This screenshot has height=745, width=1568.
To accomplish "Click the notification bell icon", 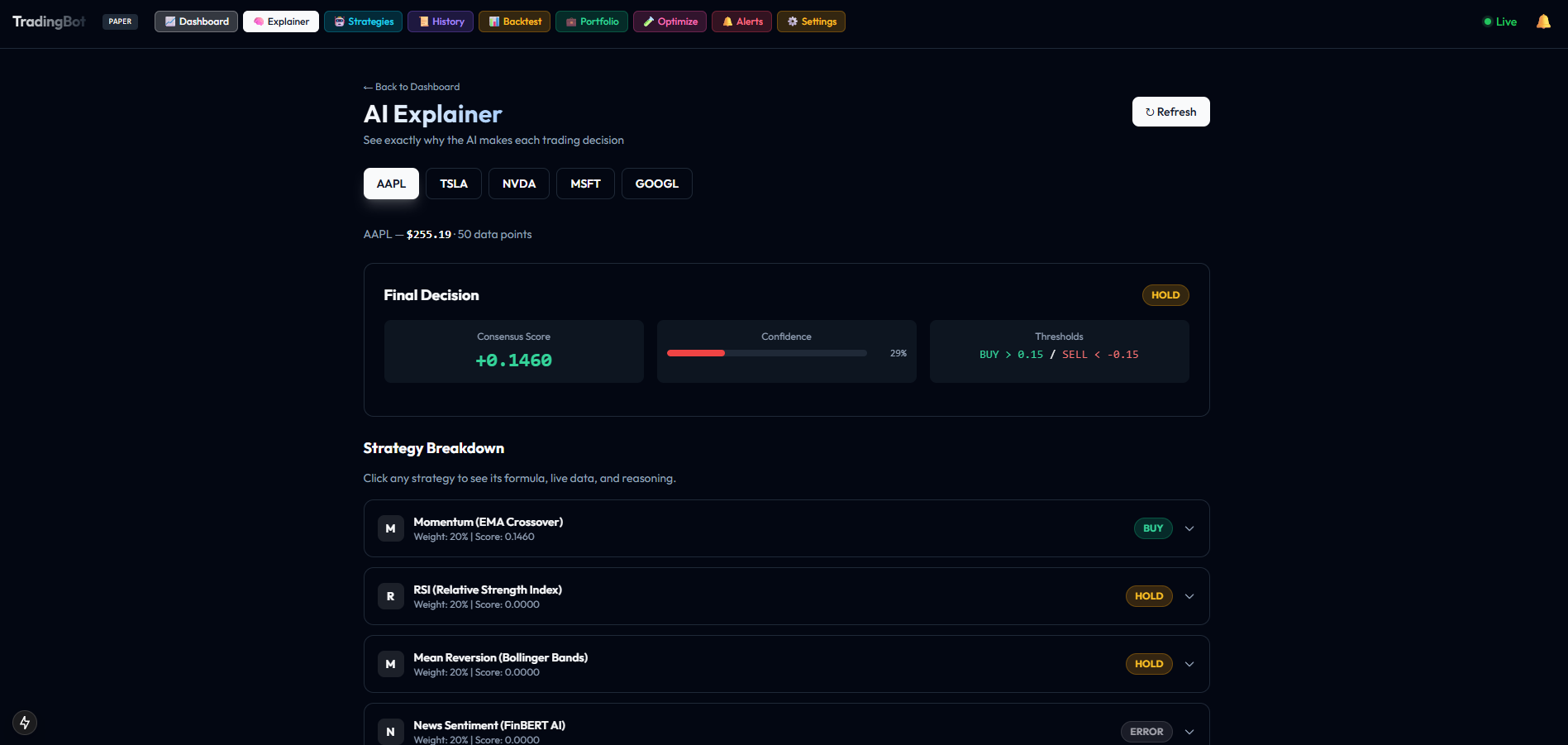I will tap(1542, 21).
